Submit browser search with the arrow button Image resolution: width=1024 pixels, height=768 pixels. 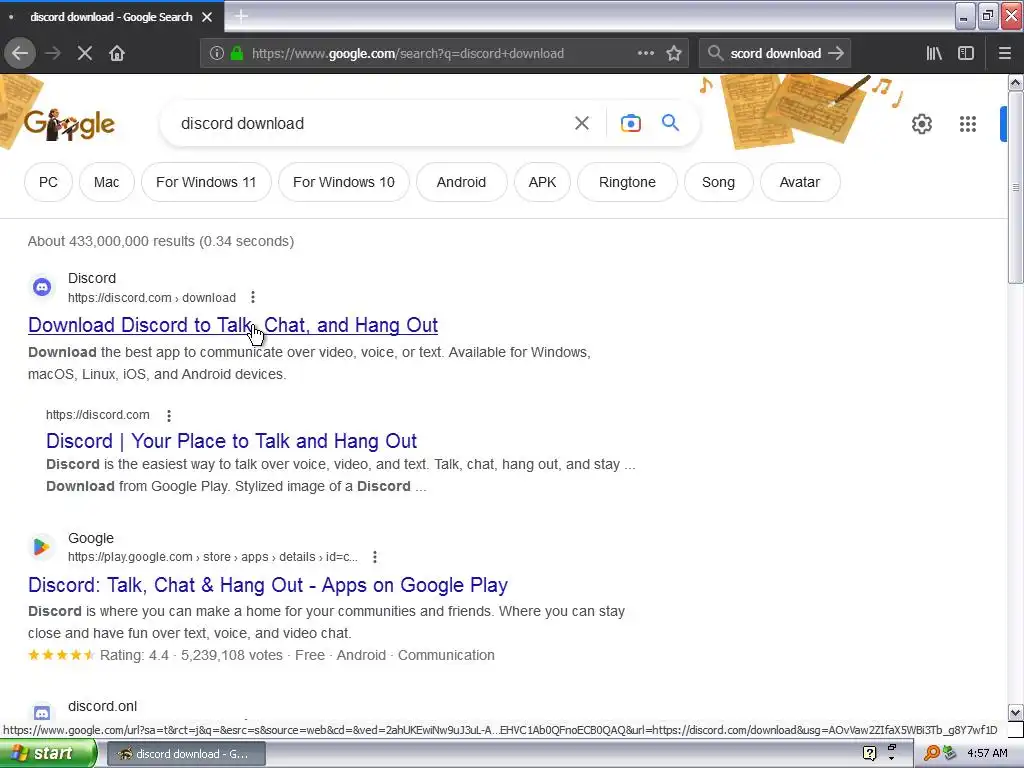click(837, 54)
